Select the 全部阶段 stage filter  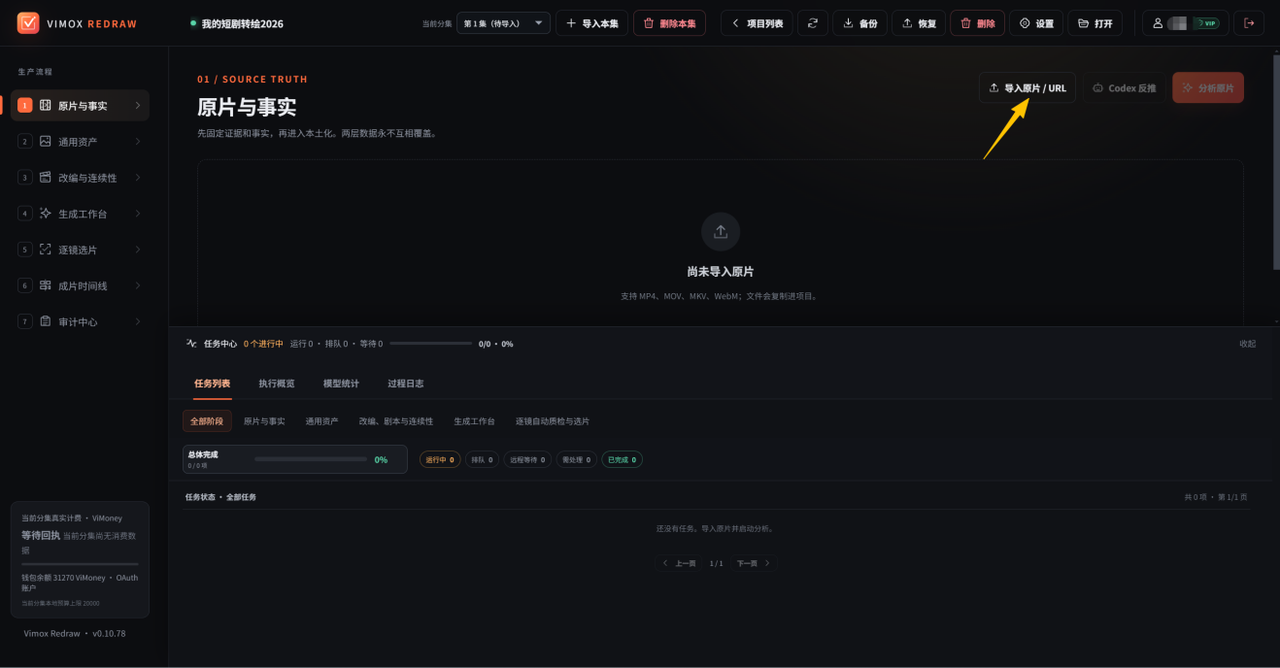207,421
